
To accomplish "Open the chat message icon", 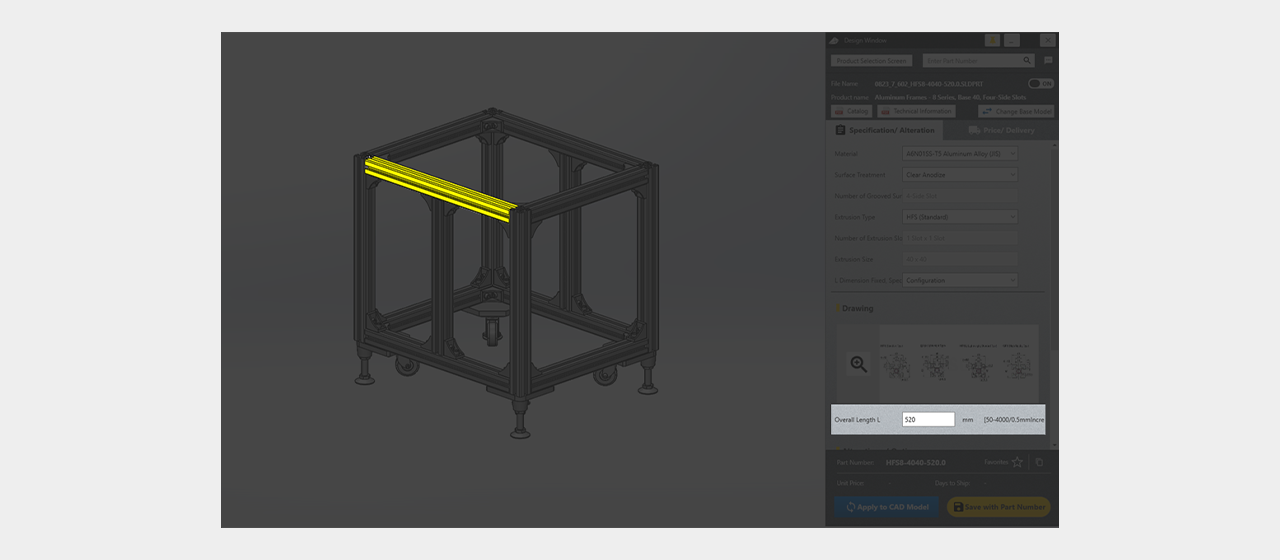I will [1048, 61].
